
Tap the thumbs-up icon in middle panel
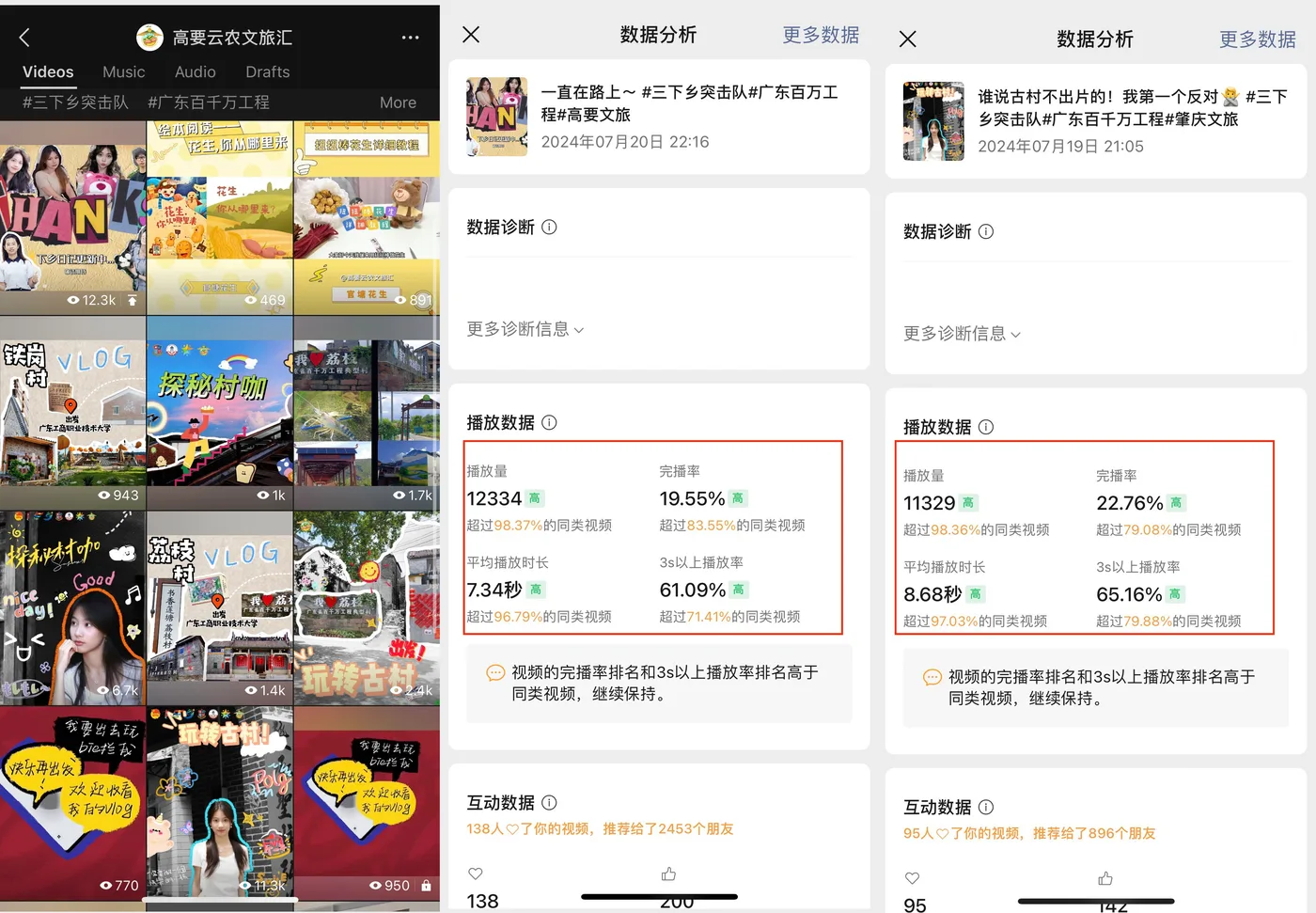click(x=668, y=874)
